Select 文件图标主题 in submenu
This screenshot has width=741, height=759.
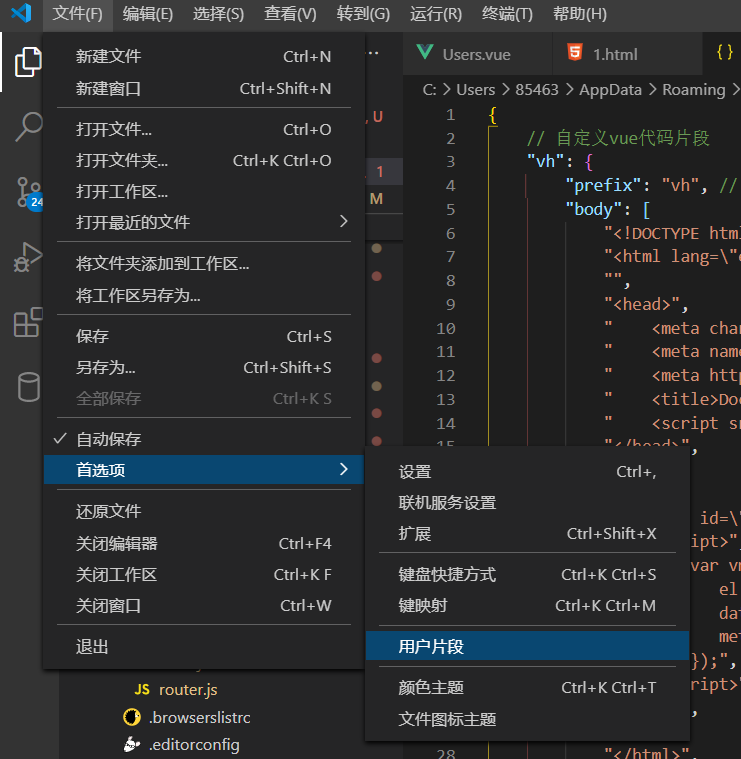(527, 719)
